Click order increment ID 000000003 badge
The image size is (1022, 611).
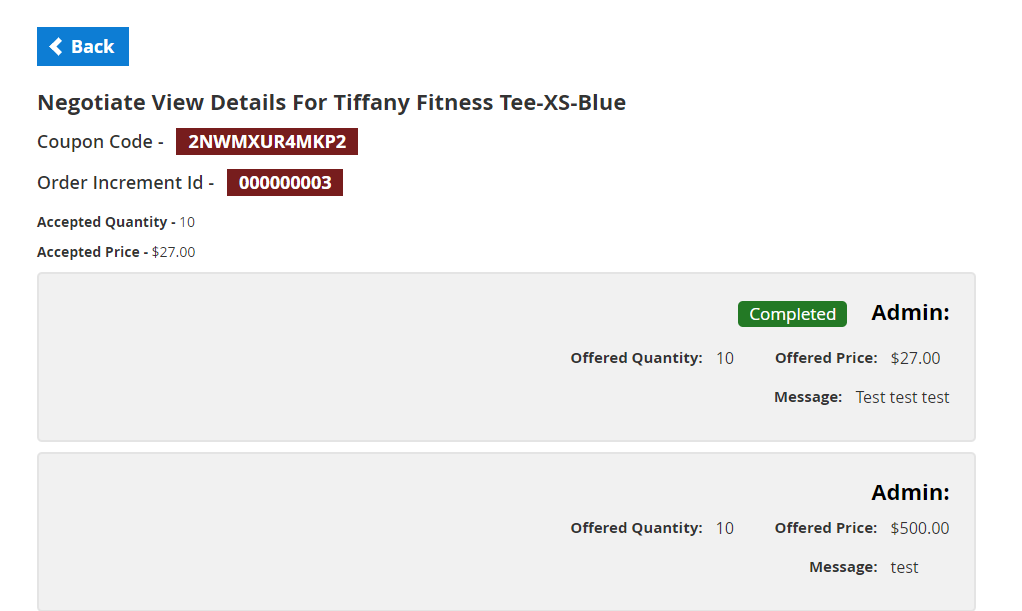(285, 183)
